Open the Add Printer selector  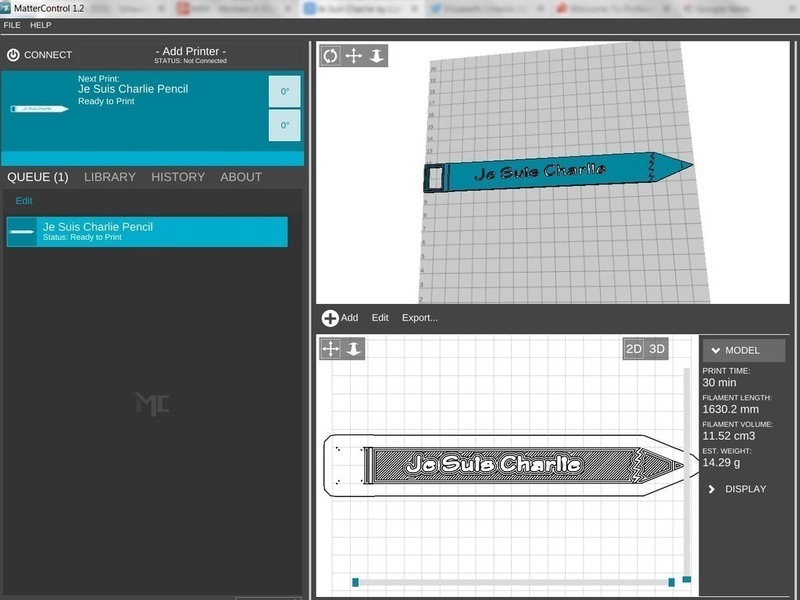click(191, 51)
